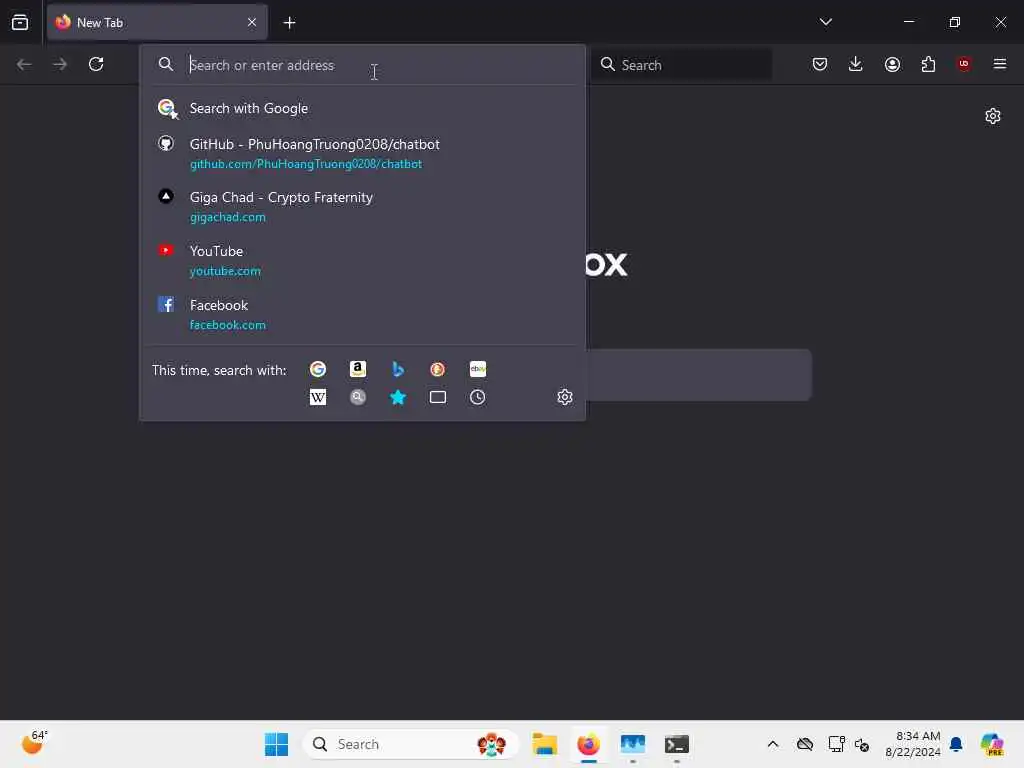Open Copilot preview in taskbar corner
This screenshot has height=768, width=1024.
click(991, 744)
